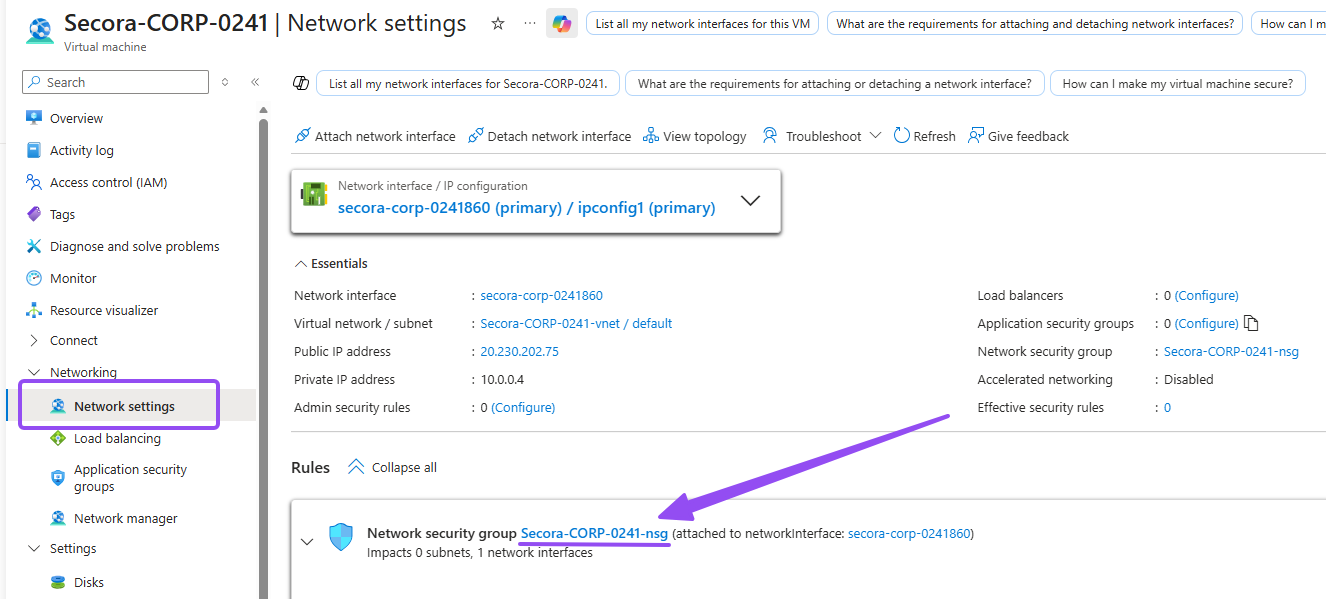Screen dimensions: 1326x599
Task: Collapse the sidebar with the double-arrow button
Action: [255, 82]
